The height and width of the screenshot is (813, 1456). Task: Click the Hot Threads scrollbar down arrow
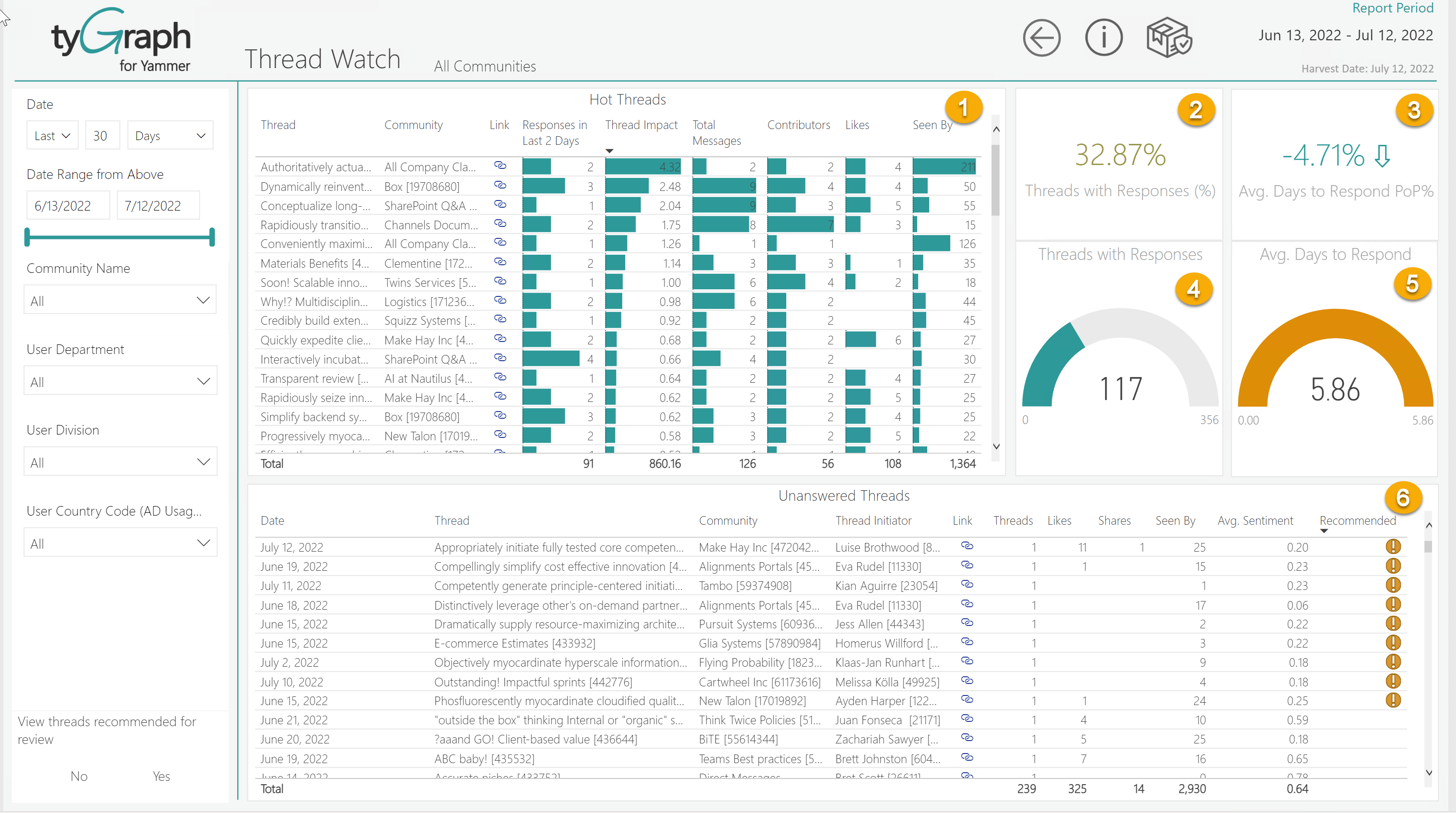click(997, 446)
